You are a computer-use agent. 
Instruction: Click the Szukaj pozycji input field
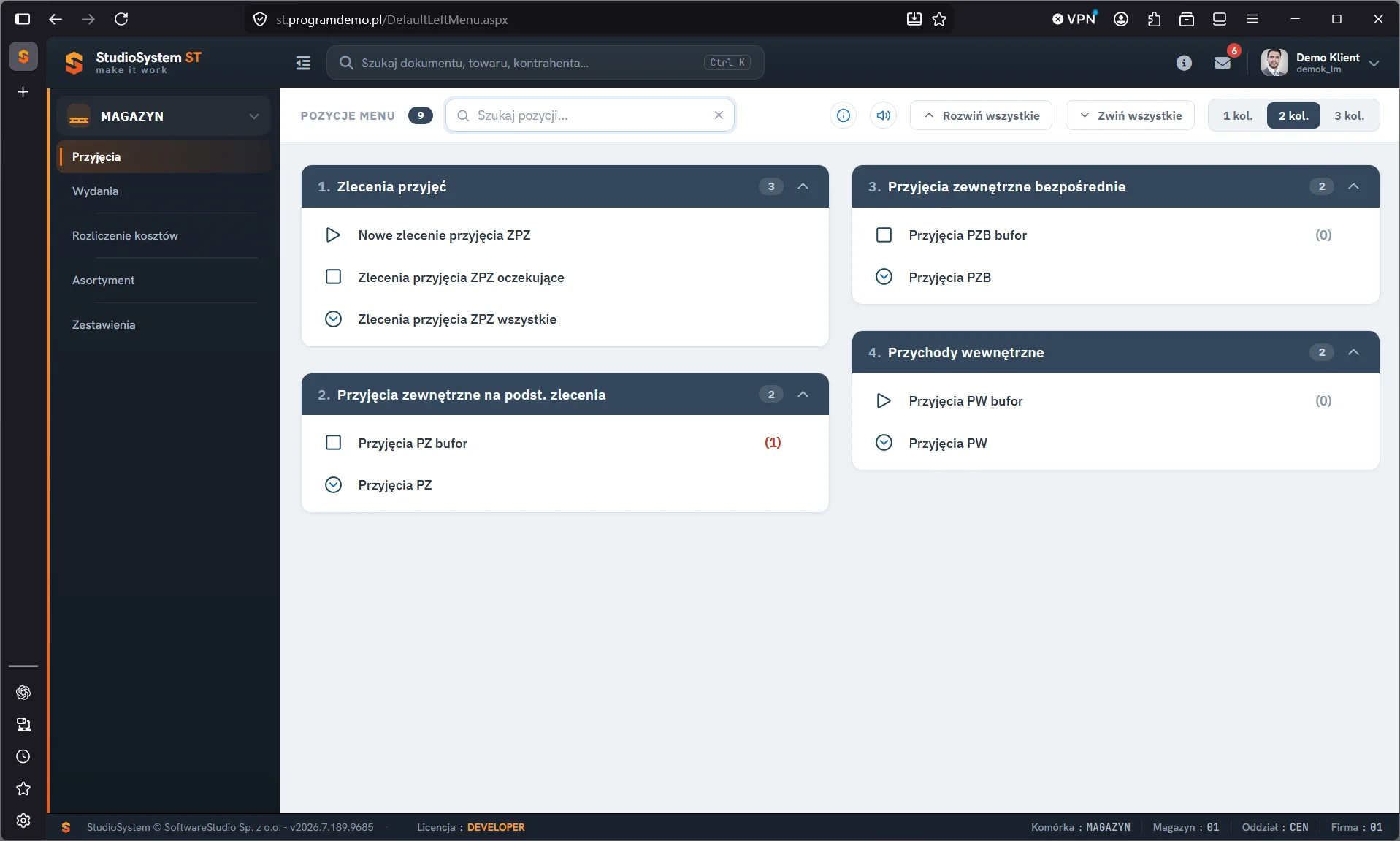[x=590, y=115]
